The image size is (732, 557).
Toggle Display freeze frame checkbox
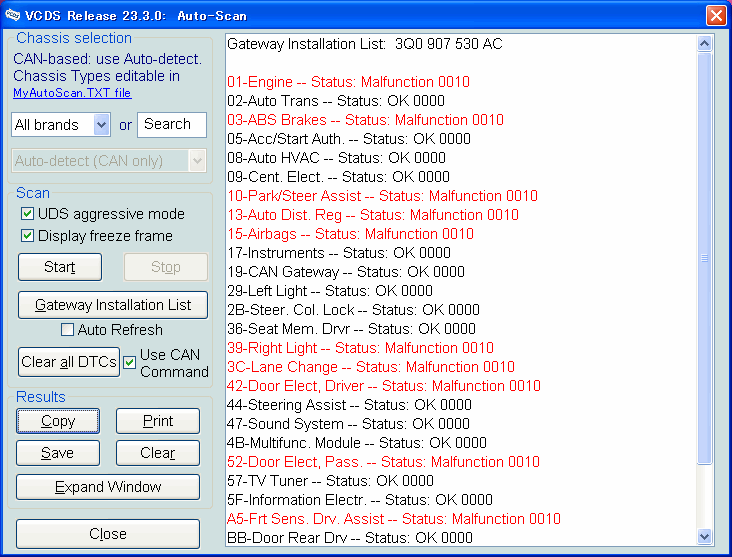(x=27, y=236)
